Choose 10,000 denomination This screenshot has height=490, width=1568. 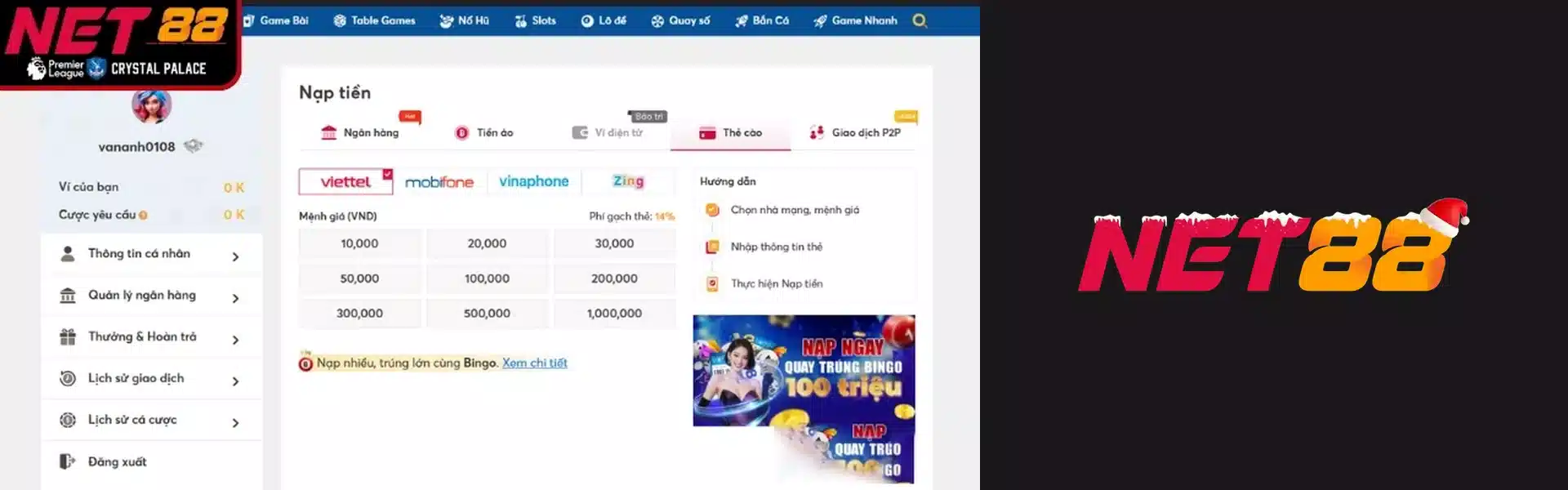(359, 243)
